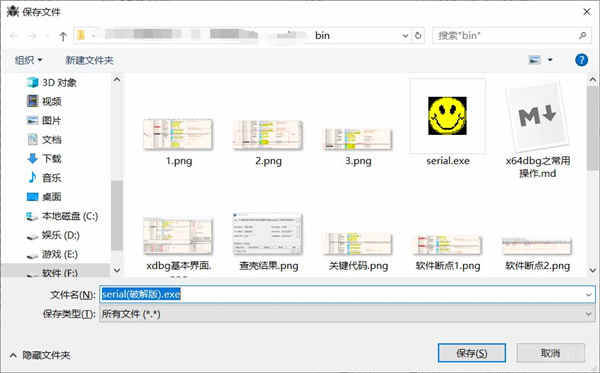Open the 保存类型 file type dropdown
Viewport: 600px width, 373px height.
pos(347,314)
